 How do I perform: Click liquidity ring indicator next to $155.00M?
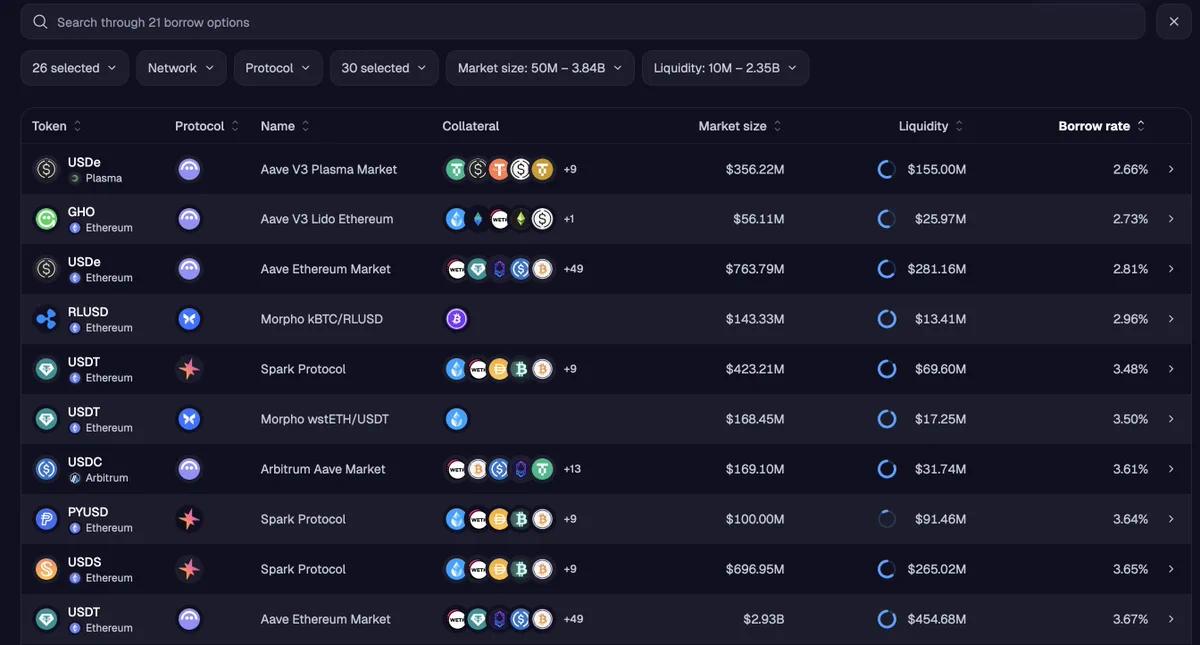[886, 169]
